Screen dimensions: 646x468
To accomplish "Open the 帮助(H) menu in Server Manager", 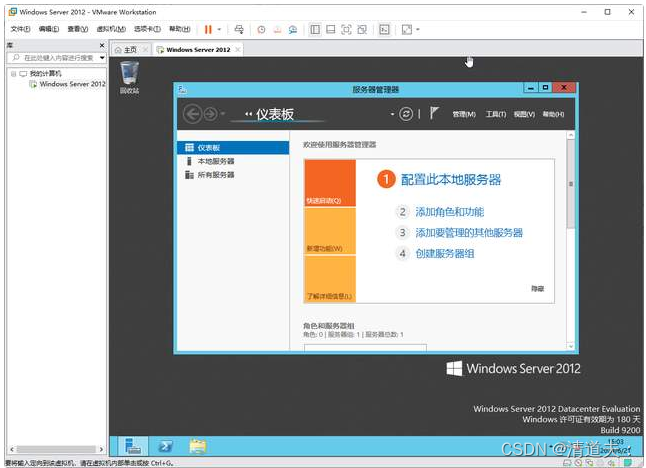I will (x=553, y=114).
